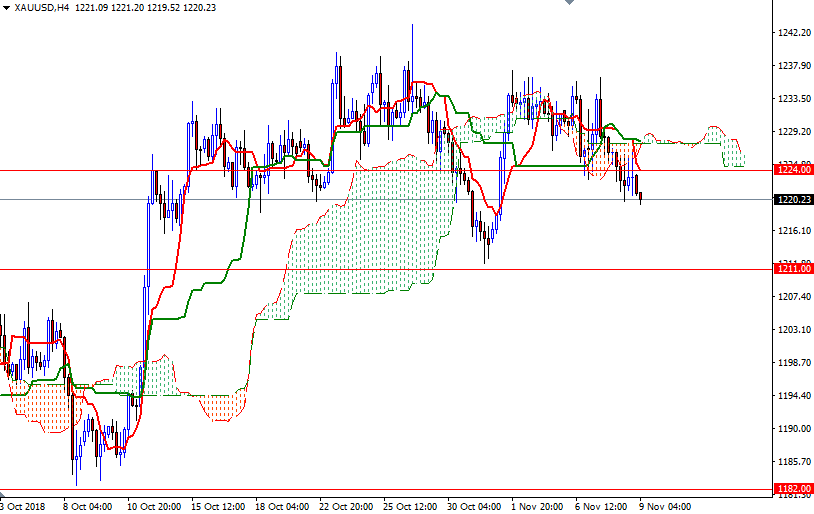Screen dimensions: 814x514
Task: Click the 1 Nov 20:00 time label
Action: point(537,505)
